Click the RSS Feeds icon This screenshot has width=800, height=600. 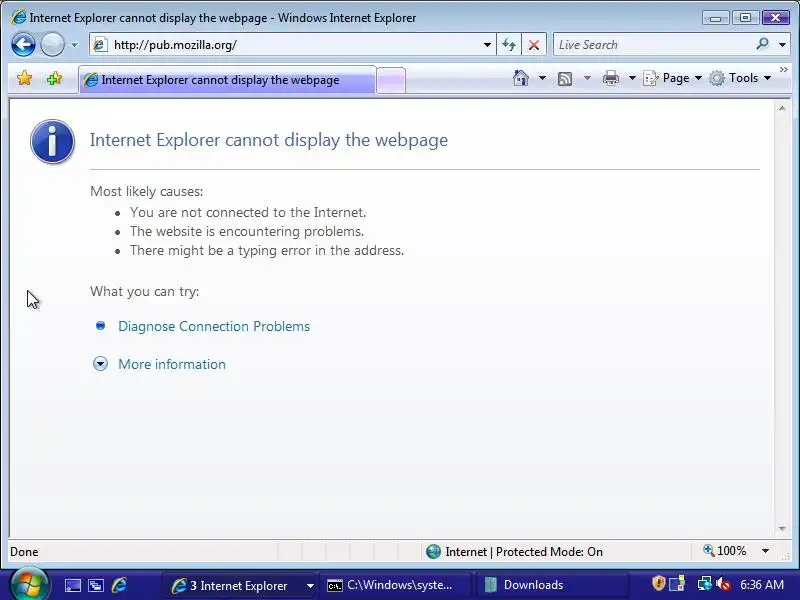point(565,79)
